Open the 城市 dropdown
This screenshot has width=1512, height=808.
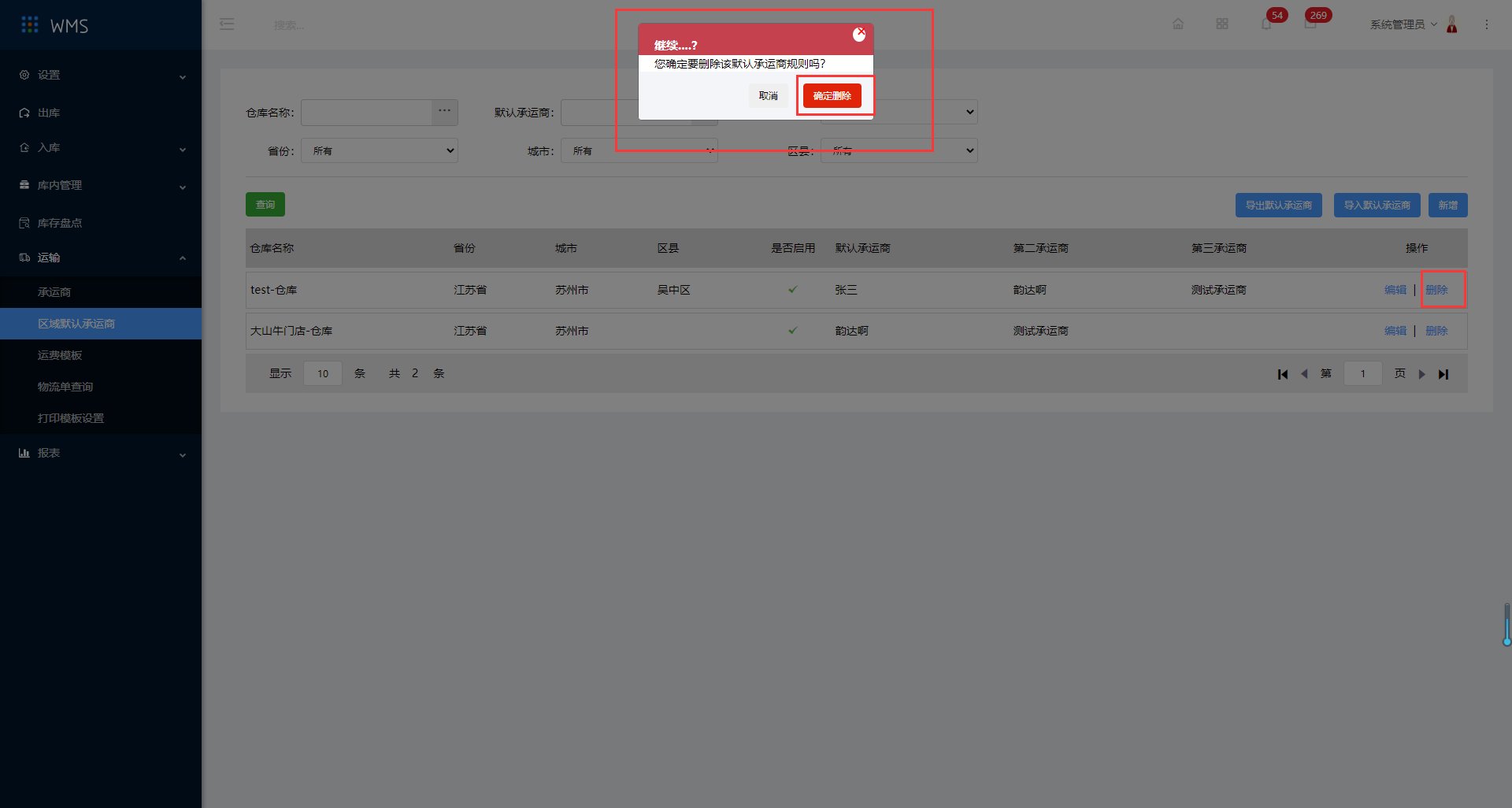click(x=639, y=150)
